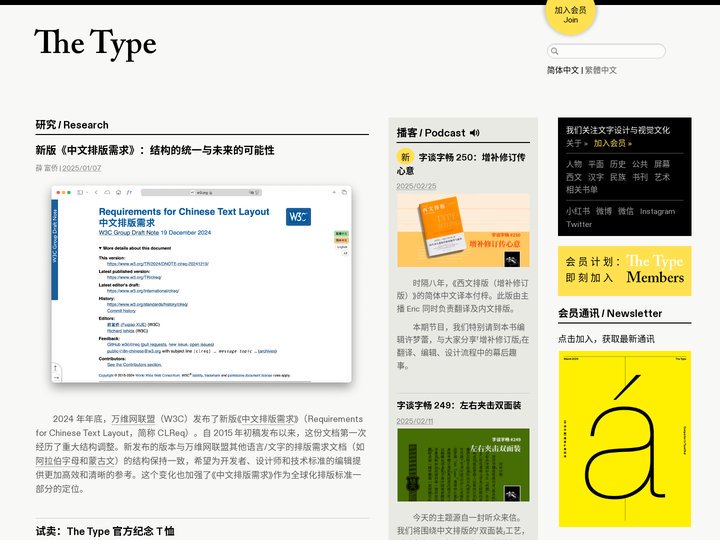Click The Type site logo

pos(96,44)
